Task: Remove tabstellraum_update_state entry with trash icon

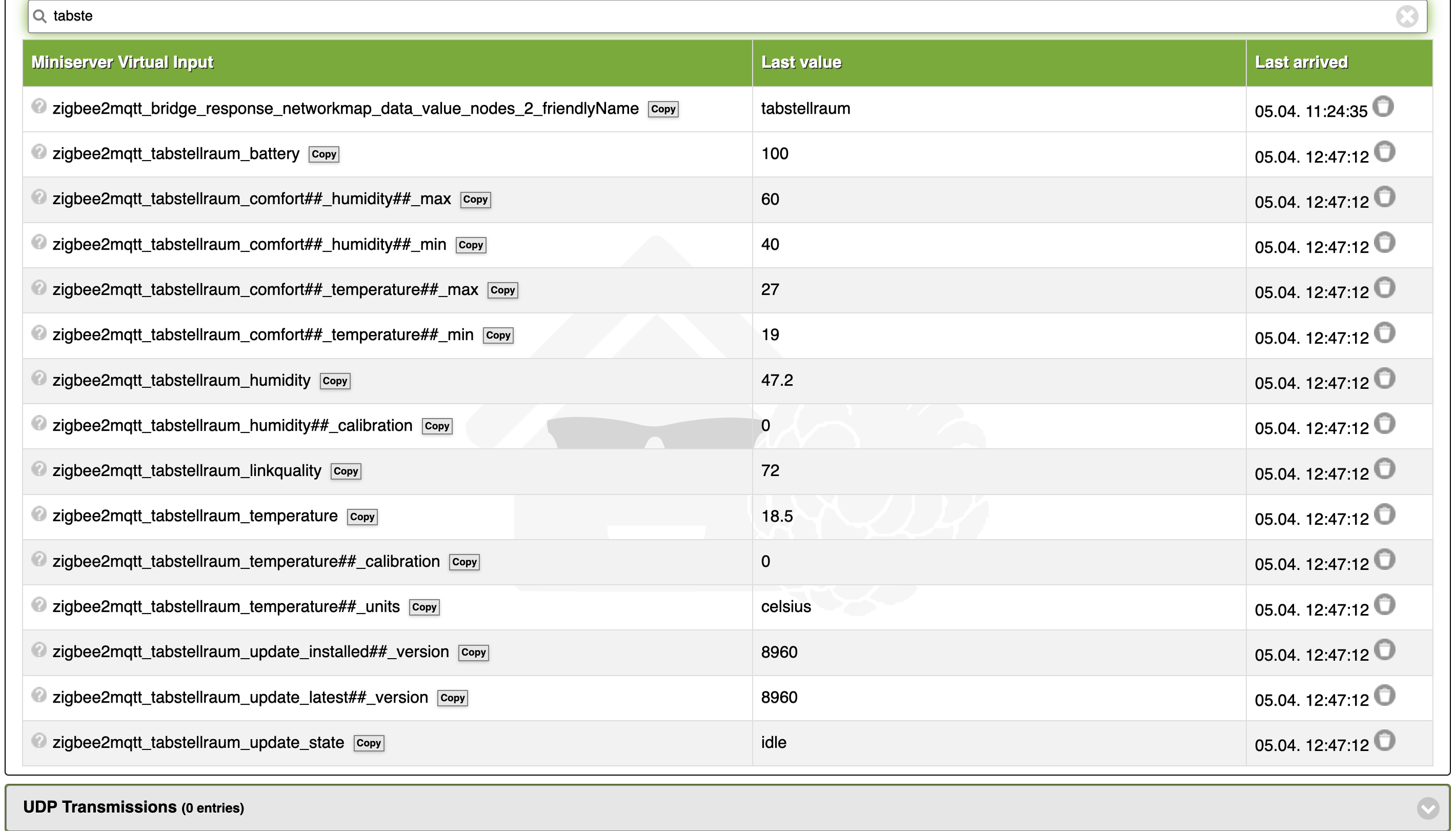Action: click(1384, 741)
